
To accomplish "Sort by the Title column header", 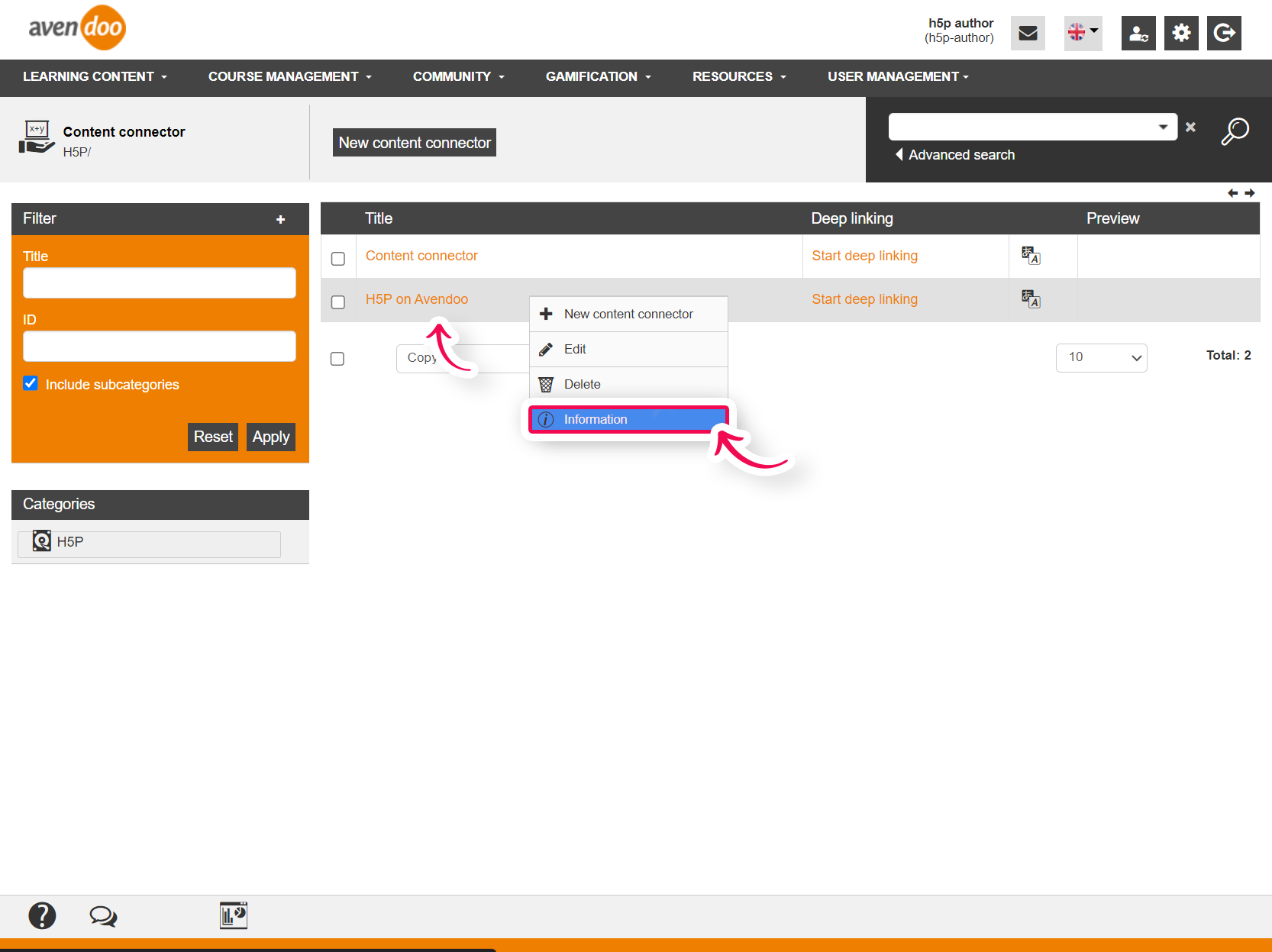I will (x=379, y=218).
